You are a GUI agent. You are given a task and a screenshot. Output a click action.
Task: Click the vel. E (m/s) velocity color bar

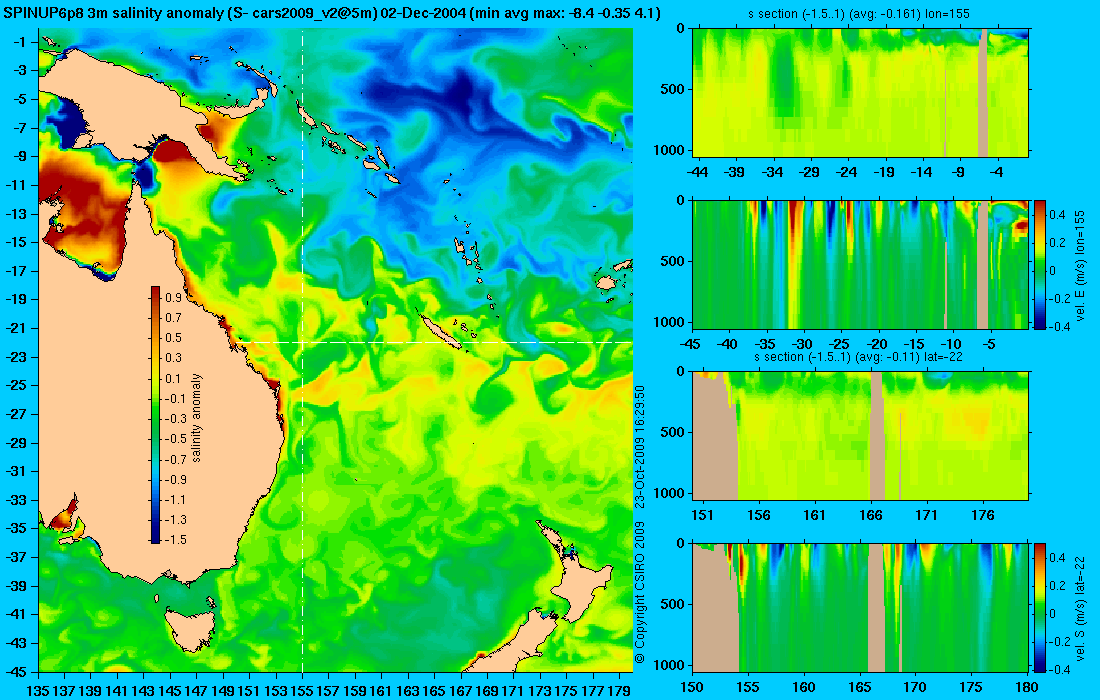pyautogui.click(x=1039, y=264)
